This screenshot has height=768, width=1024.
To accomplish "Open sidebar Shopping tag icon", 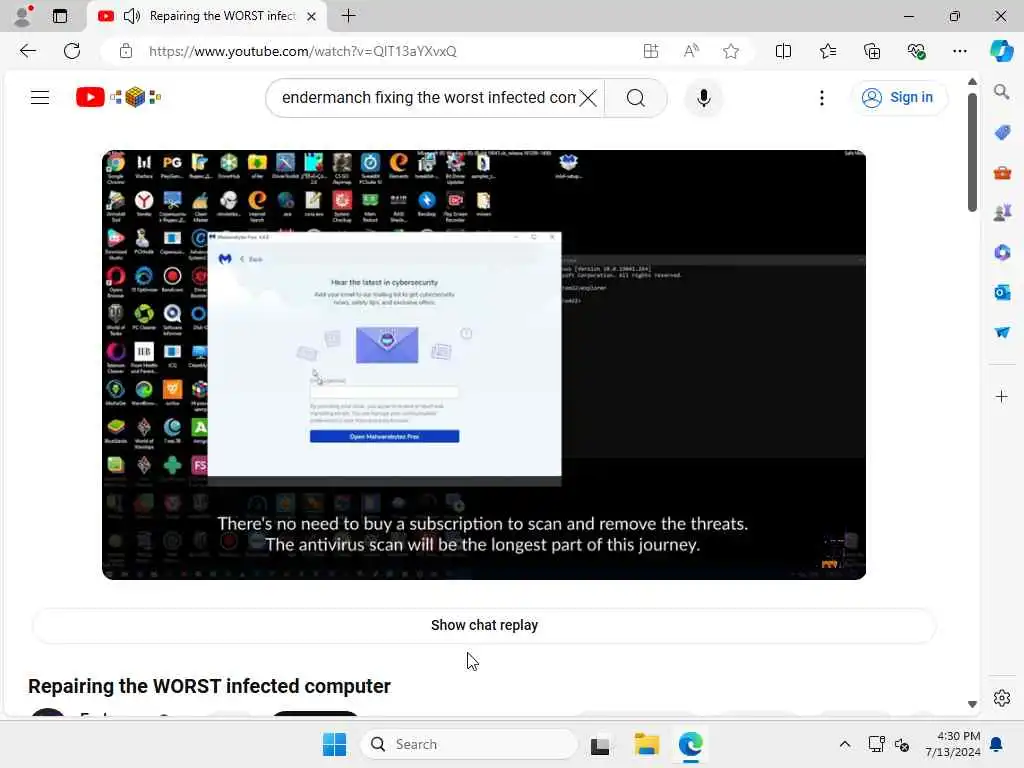I will coord(1001,133).
